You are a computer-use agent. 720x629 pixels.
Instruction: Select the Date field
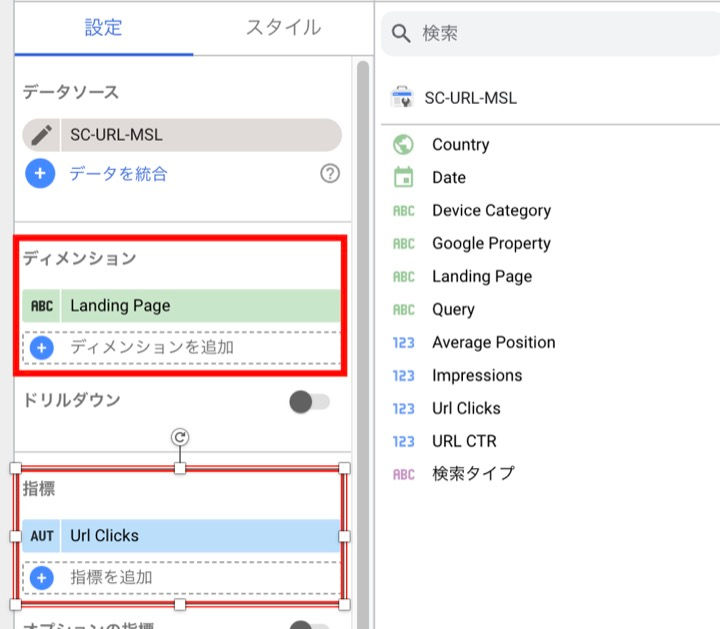(449, 178)
